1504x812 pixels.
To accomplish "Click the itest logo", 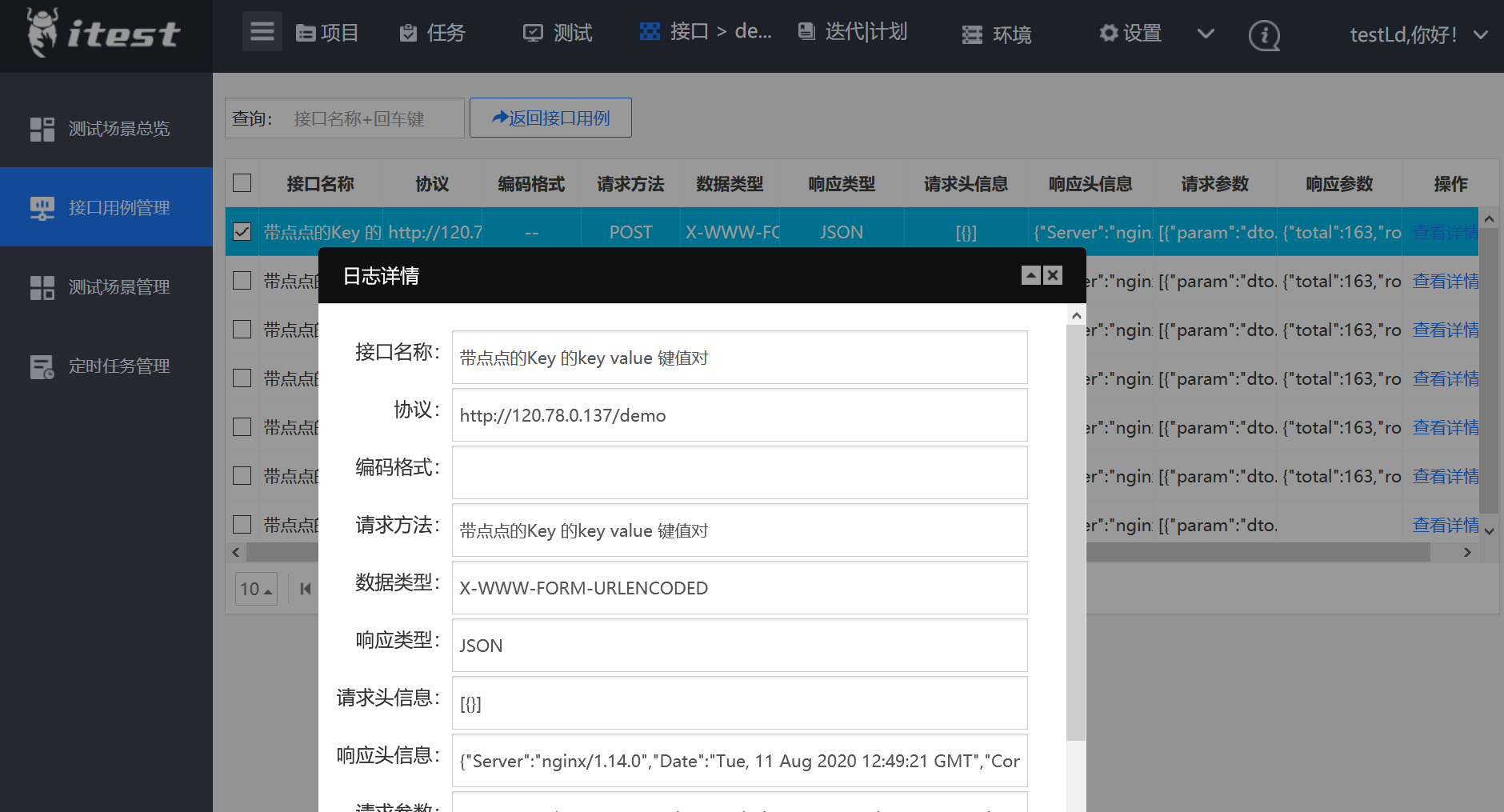I will coord(104,34).
